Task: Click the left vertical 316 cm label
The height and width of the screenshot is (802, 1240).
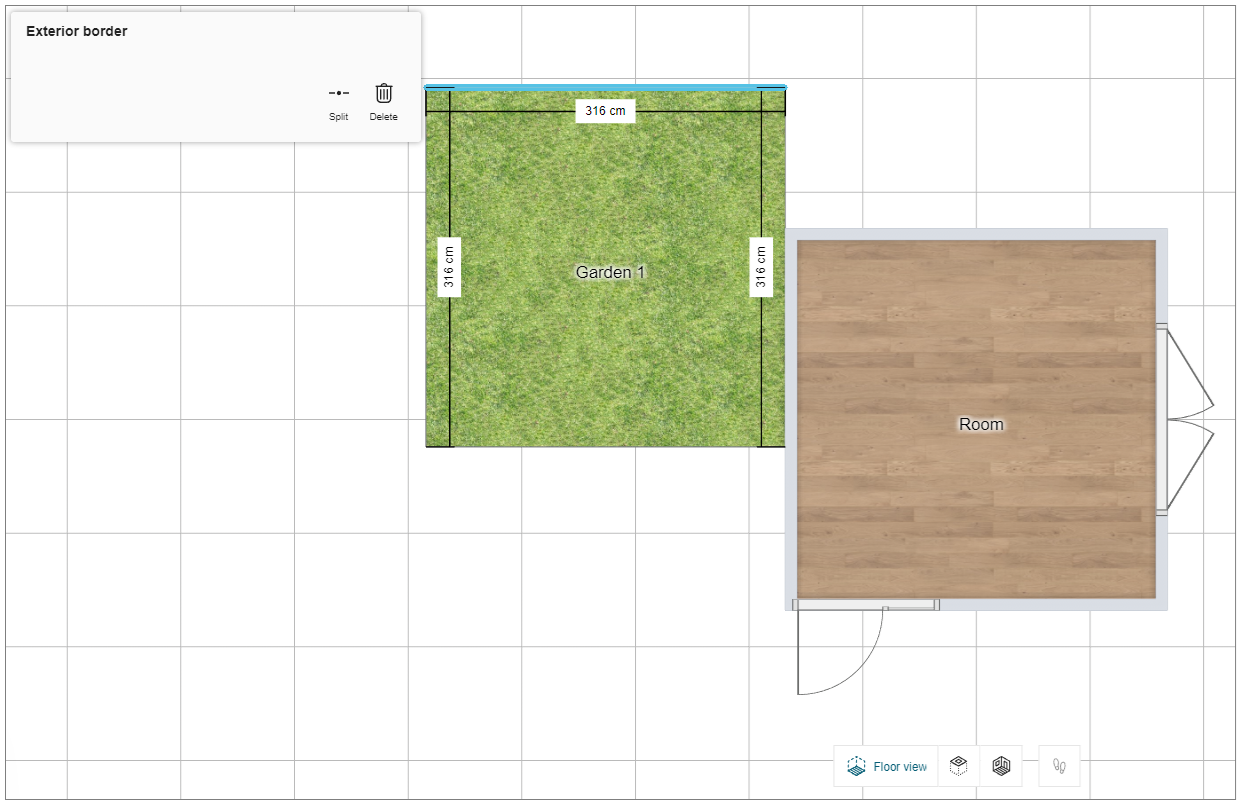Action: (x=449, y=267)
